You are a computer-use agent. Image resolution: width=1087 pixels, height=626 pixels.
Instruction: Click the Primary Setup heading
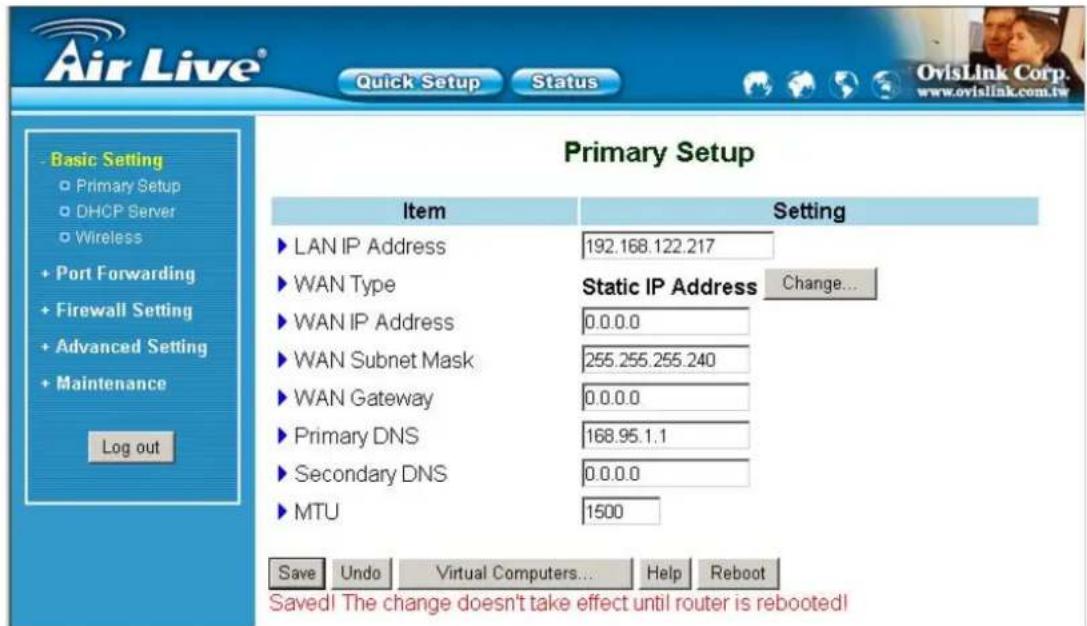tap(659, 152)
